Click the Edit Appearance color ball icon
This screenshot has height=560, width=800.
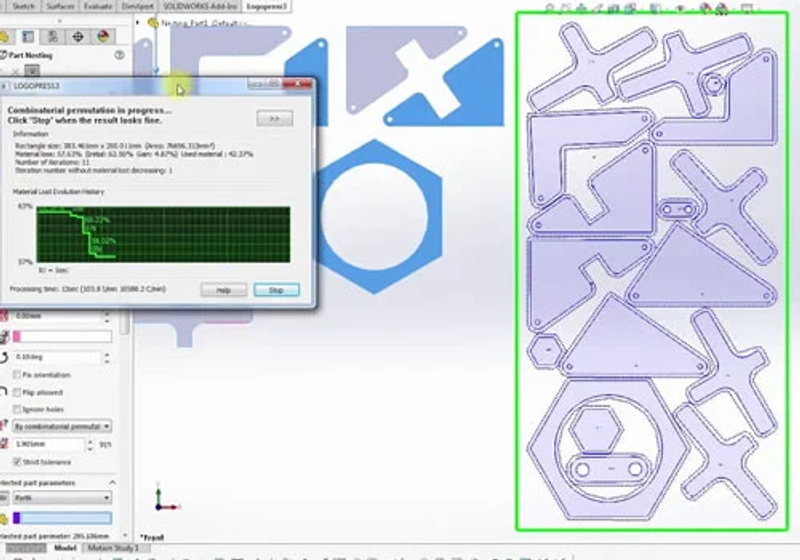click(705, 8)
